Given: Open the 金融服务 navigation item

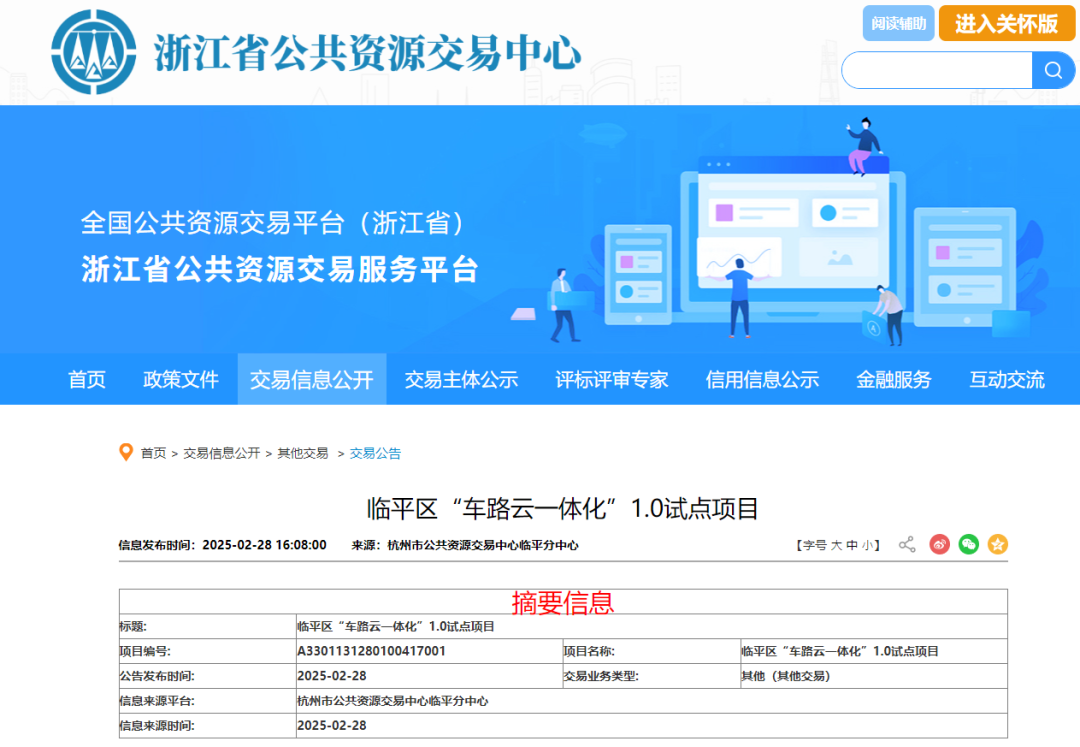Looking at the screenshot, I should pos(893,380).
